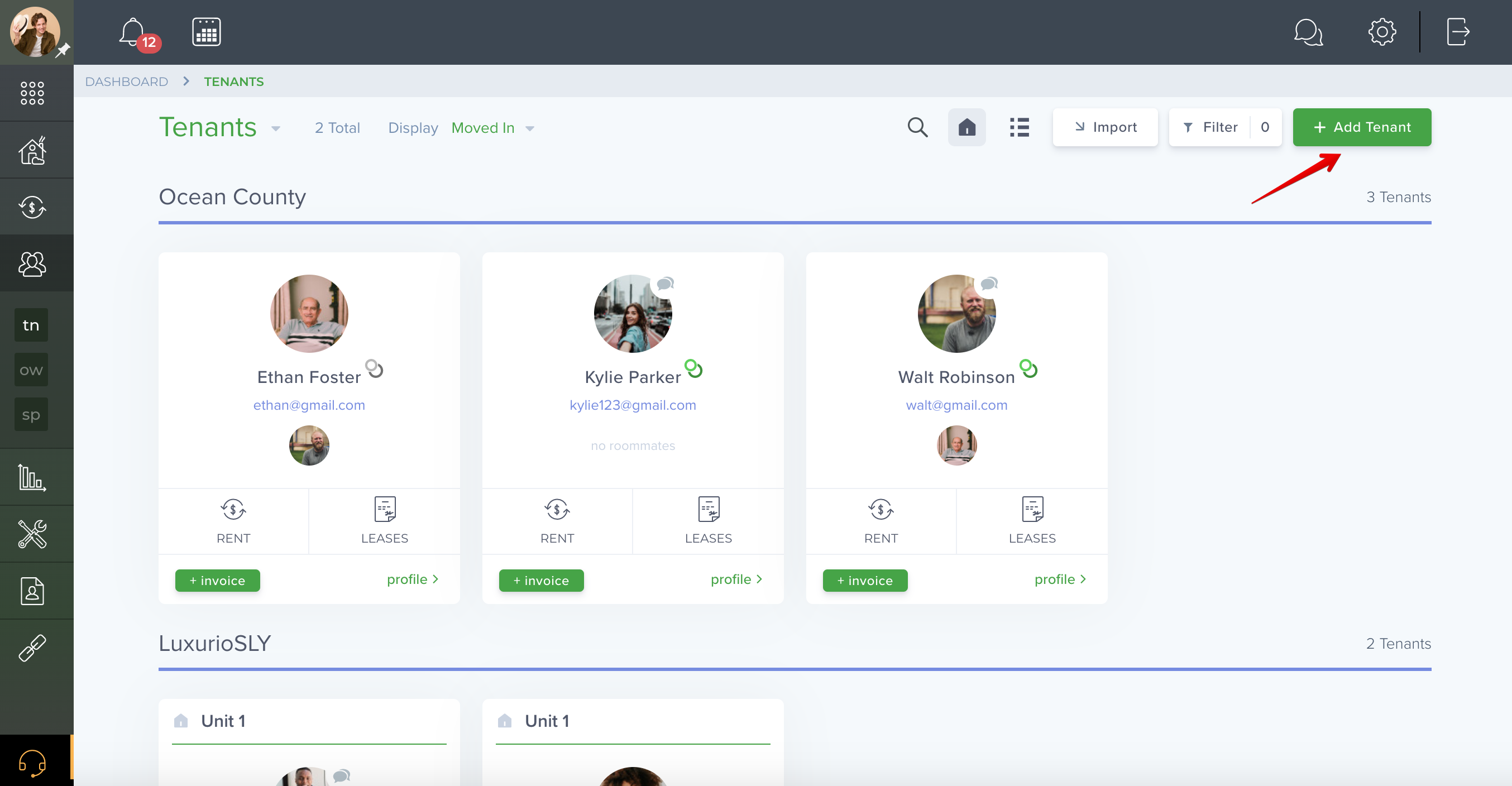Open Walt Robinson's profile link

pos(1061,579)
